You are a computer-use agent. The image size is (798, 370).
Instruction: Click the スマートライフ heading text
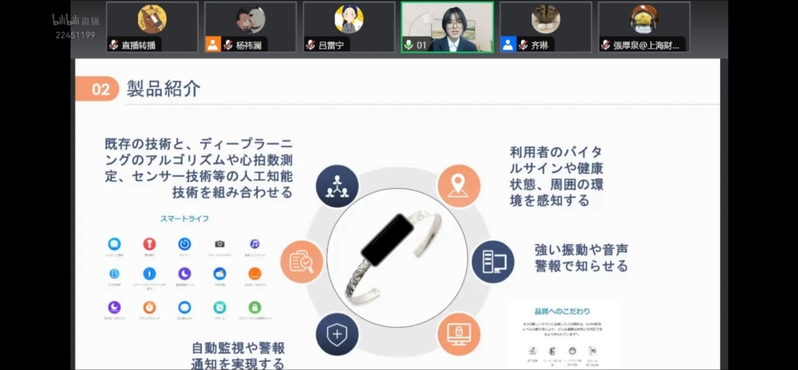pyautogui.click(x=185, y=219)
